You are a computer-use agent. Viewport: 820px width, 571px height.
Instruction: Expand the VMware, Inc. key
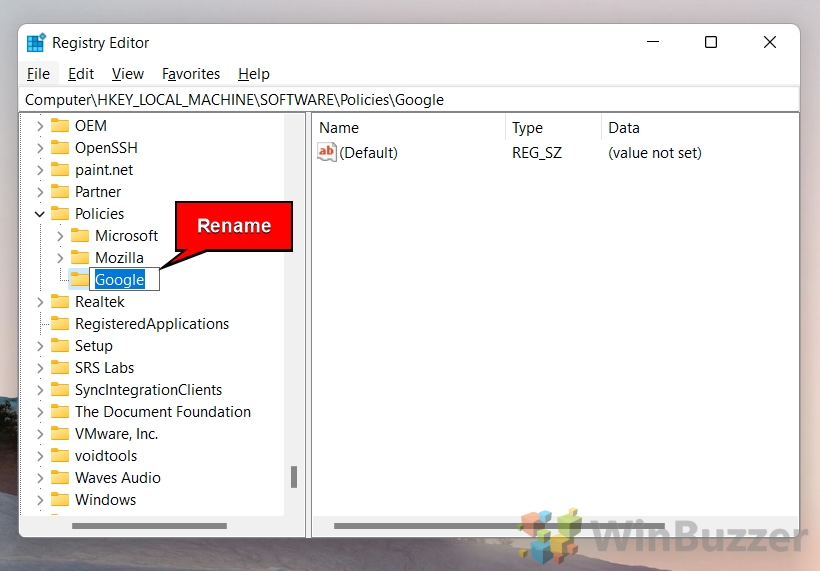pyautogui.click(x=40, y=433)
